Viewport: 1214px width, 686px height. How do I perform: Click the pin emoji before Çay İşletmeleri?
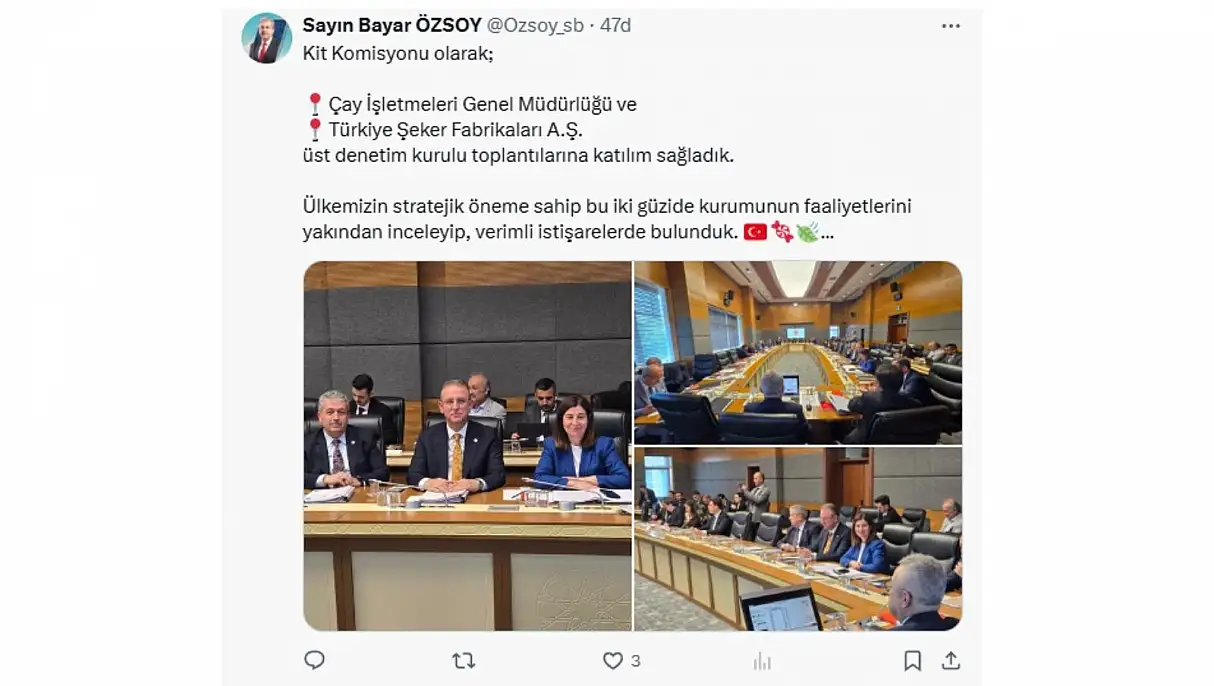[315, 104]
